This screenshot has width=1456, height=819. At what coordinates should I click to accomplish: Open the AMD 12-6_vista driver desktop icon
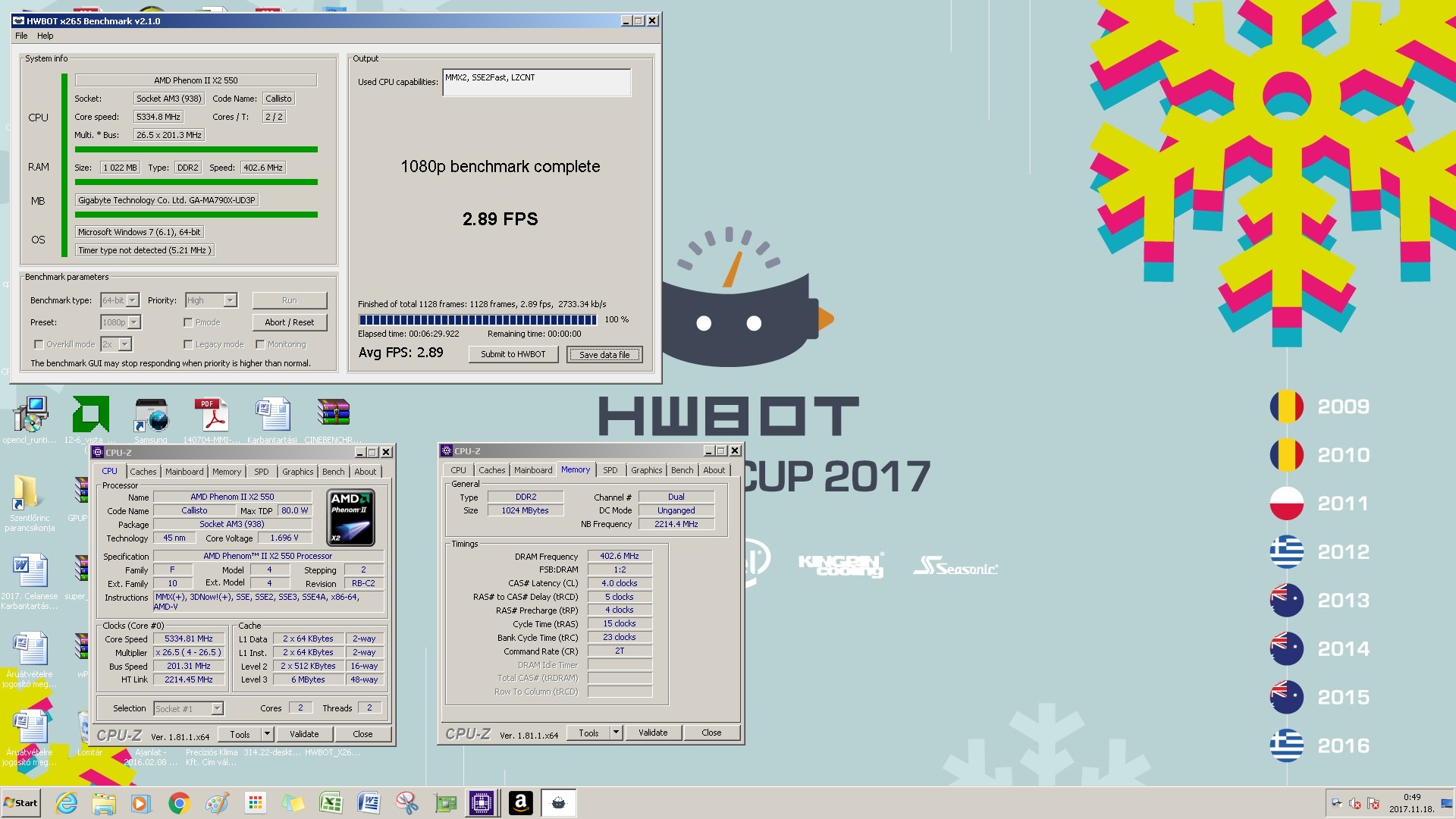coord(90,414)
